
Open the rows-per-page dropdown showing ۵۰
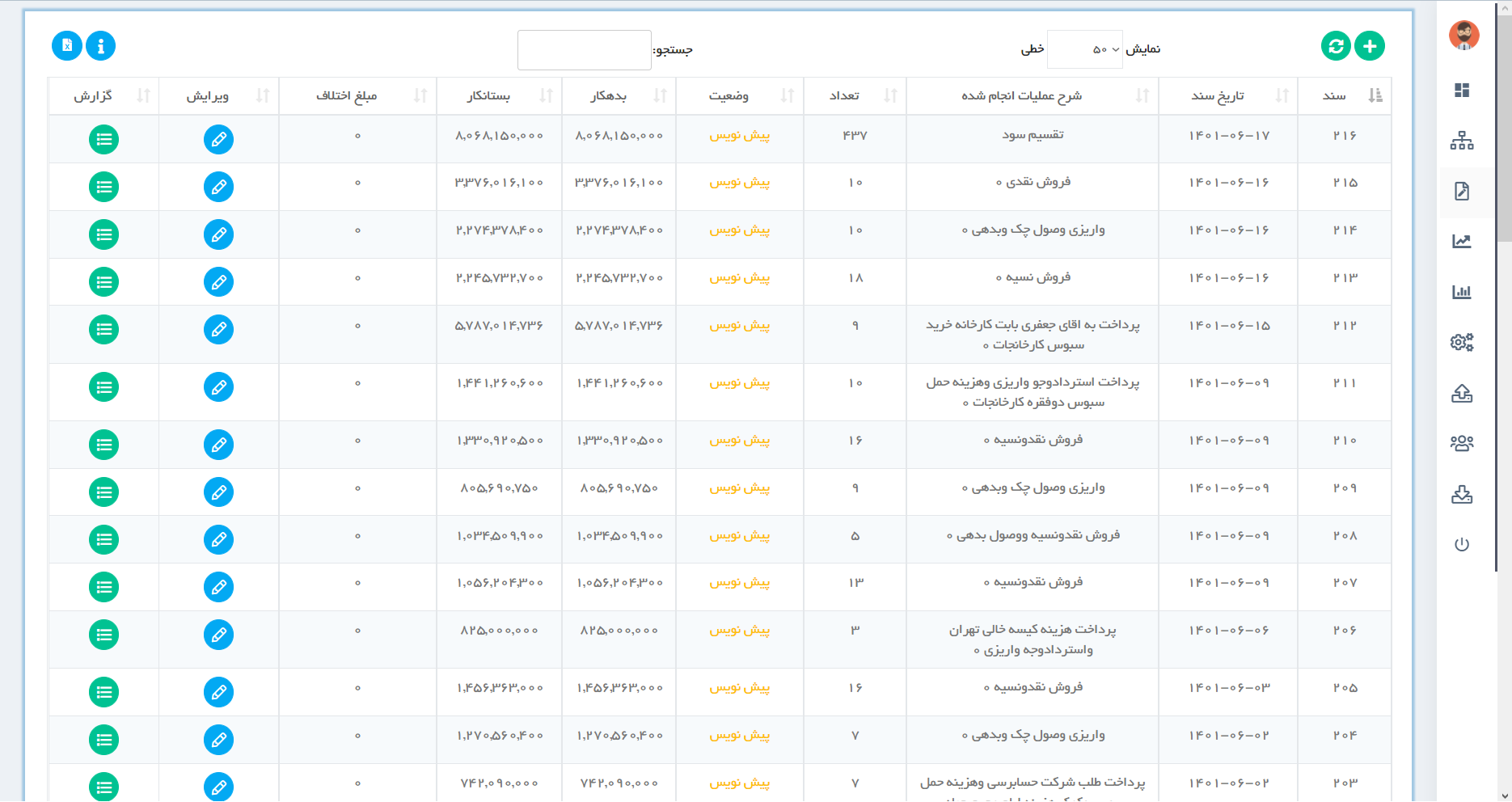(x=1084, y=49)
